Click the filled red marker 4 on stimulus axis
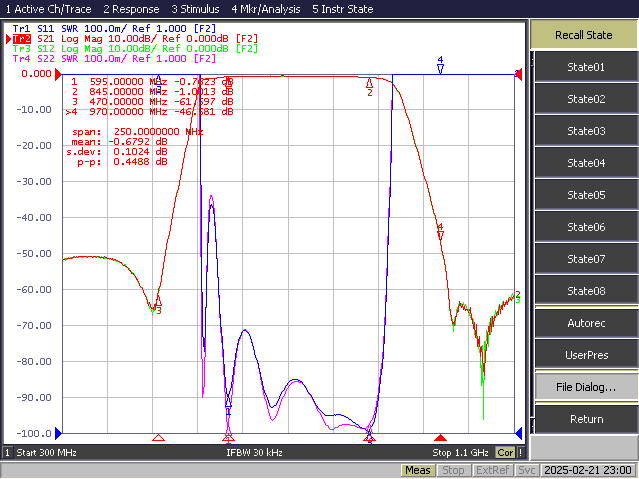This screenshot has height=479, width=639. (440, 438)
